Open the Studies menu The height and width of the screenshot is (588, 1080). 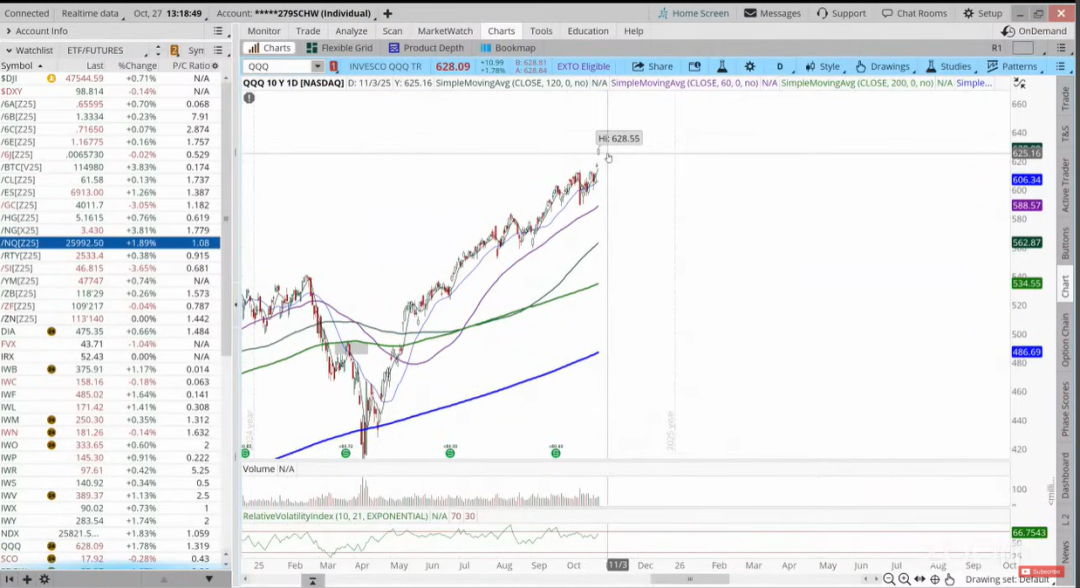(x=948, y=66)
